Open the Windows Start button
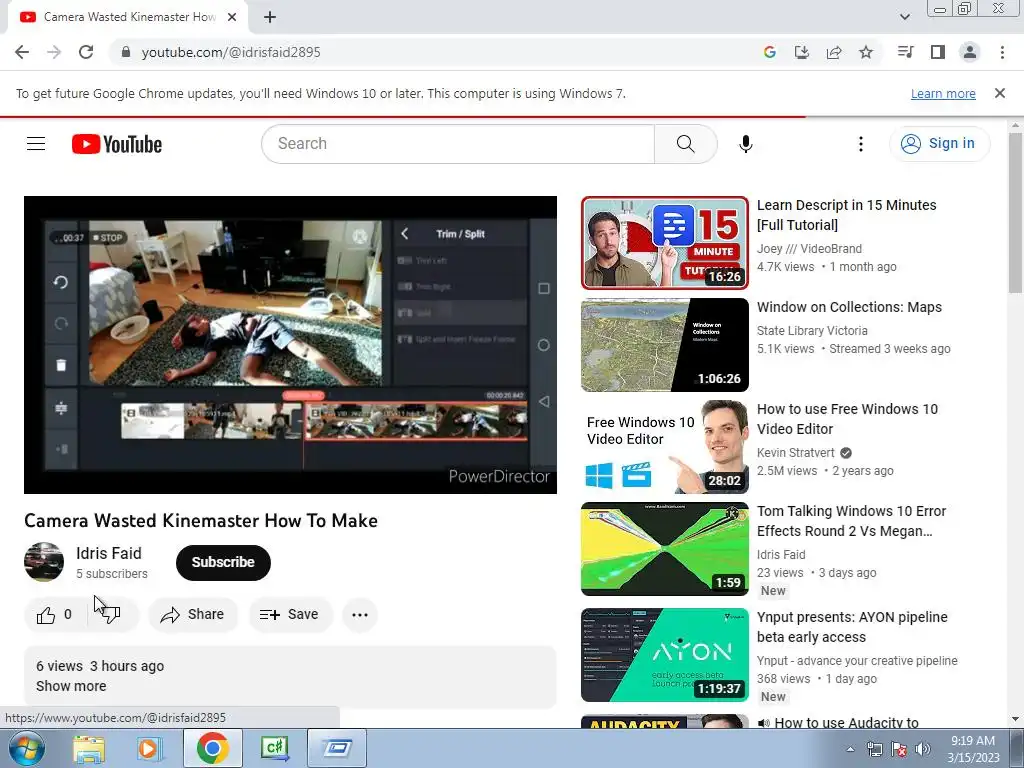Viewport: 1024px width, 768px height. tap(27, 748)
